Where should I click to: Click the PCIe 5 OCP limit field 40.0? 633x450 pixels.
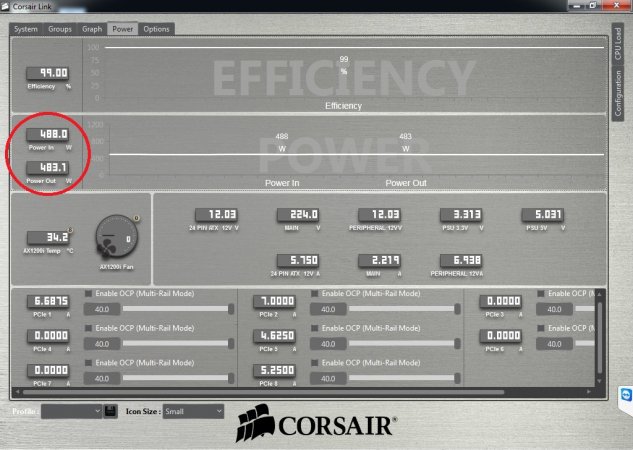coord(328,344)
